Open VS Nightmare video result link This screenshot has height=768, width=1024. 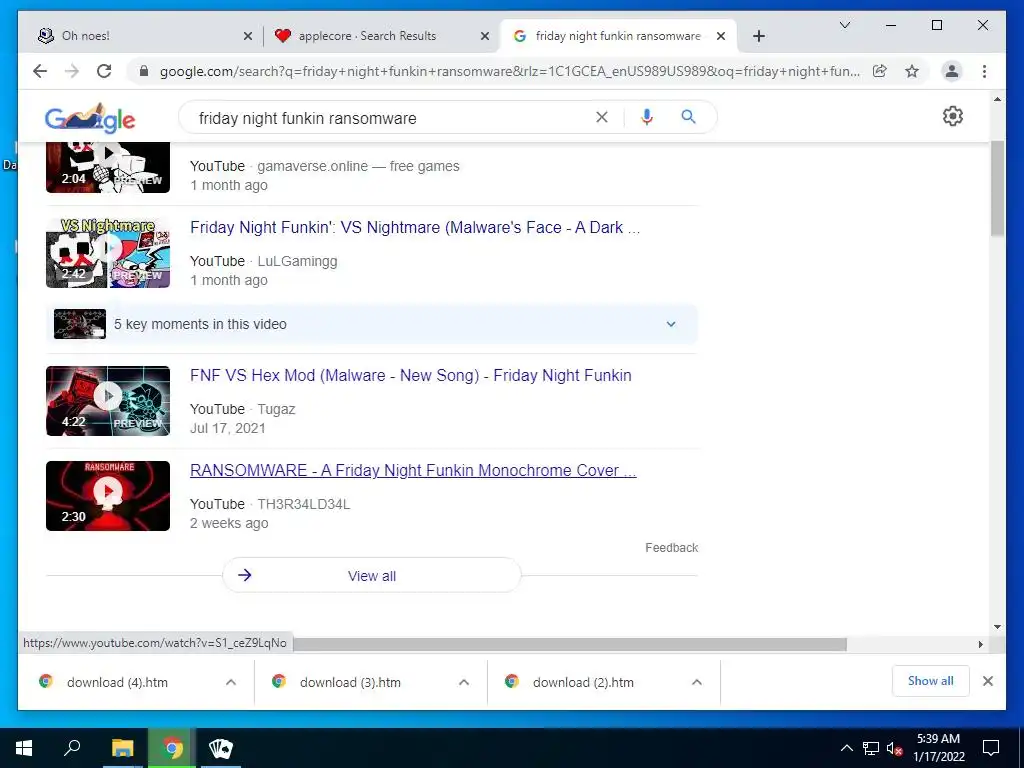415,227
